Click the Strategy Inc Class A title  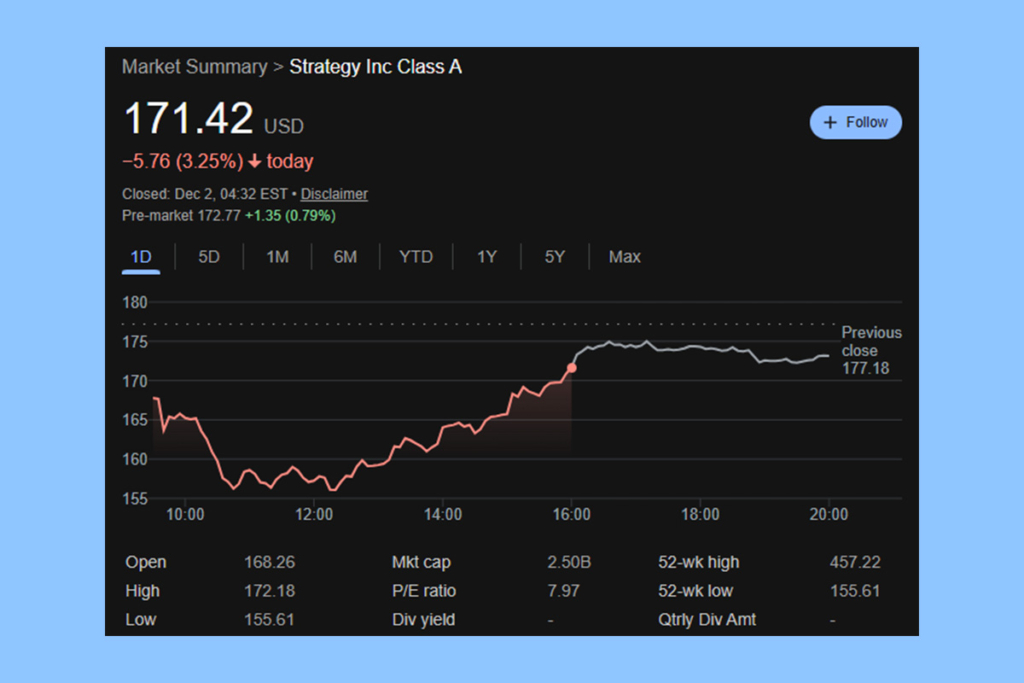tap(375, 66)
